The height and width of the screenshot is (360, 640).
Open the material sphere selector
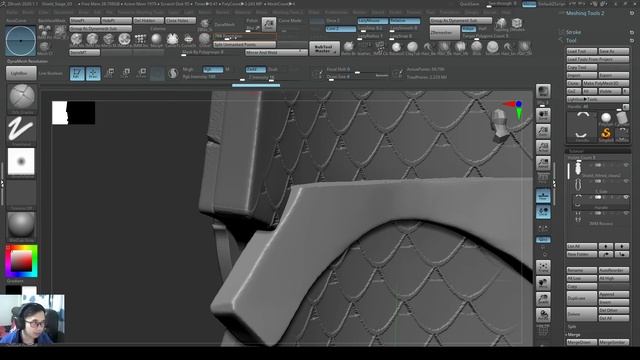(22, 225)
